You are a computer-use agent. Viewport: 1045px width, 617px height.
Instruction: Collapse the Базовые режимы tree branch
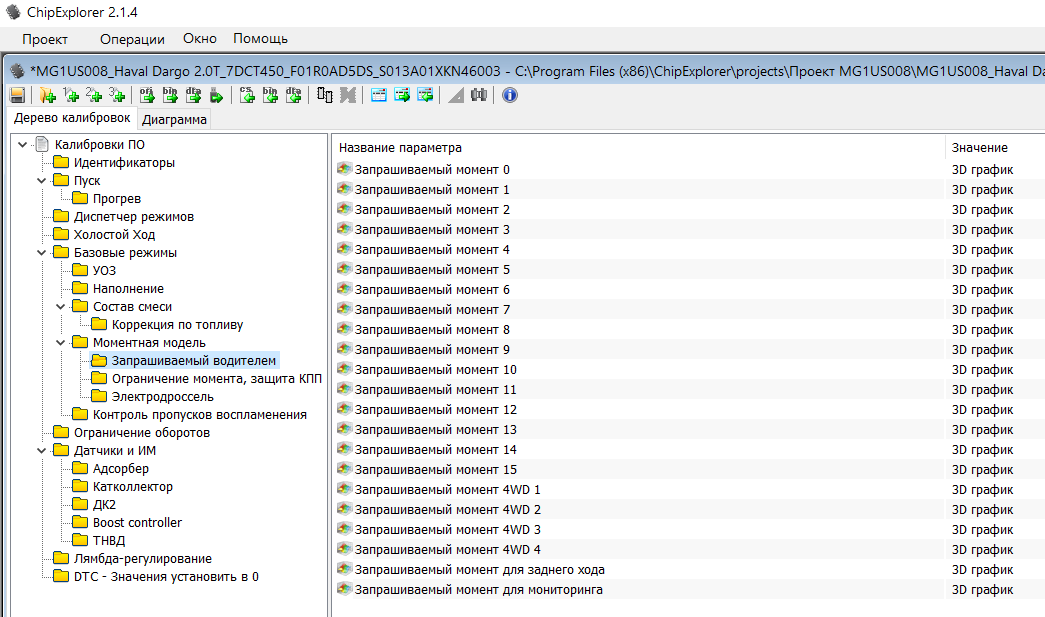coord(42,253)
